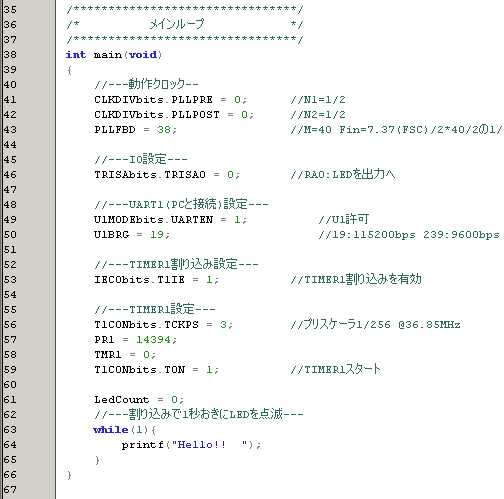Click the TRISAbits.TRISA0 assignment
Screen dimensions: 504x499
click(x=167, y=175)
